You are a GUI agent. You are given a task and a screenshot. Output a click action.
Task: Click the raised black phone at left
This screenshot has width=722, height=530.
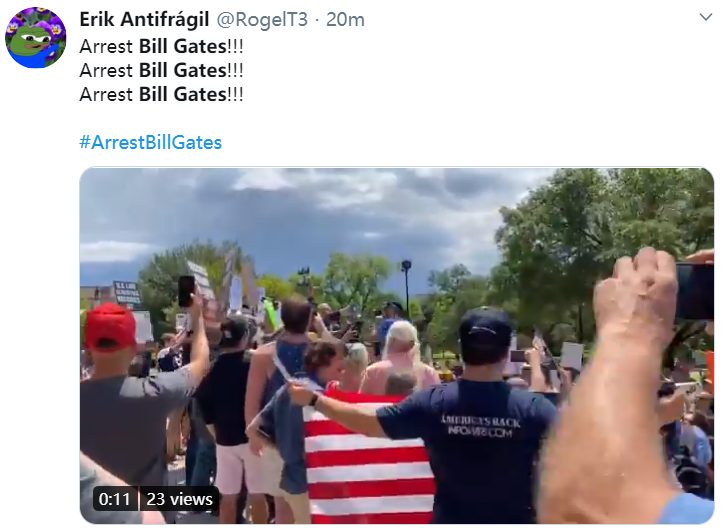[186, 291]
